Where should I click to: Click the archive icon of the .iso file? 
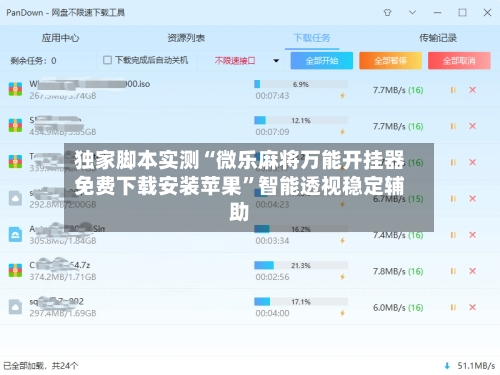[x=15, y=89]
